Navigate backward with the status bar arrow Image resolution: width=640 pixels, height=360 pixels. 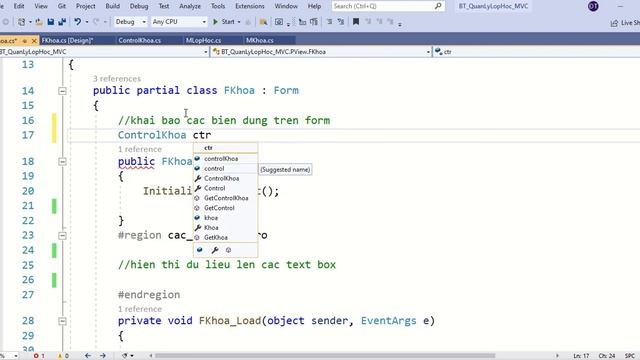[88, 356]
